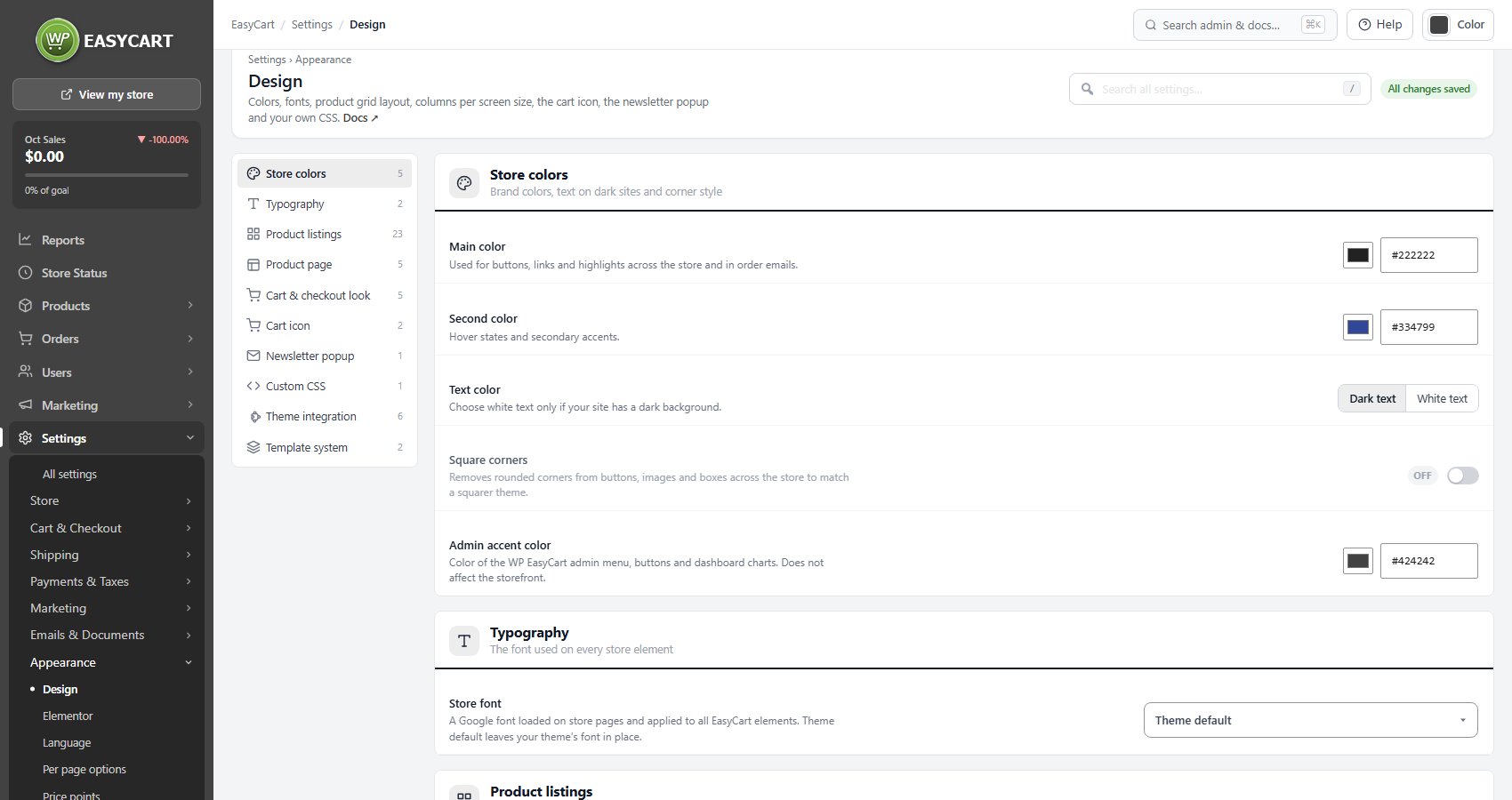Viewport: 1512px width, 800px height.
Task: Open the Admin accent color swatch picker
Action: click(x=1358, y=561)
